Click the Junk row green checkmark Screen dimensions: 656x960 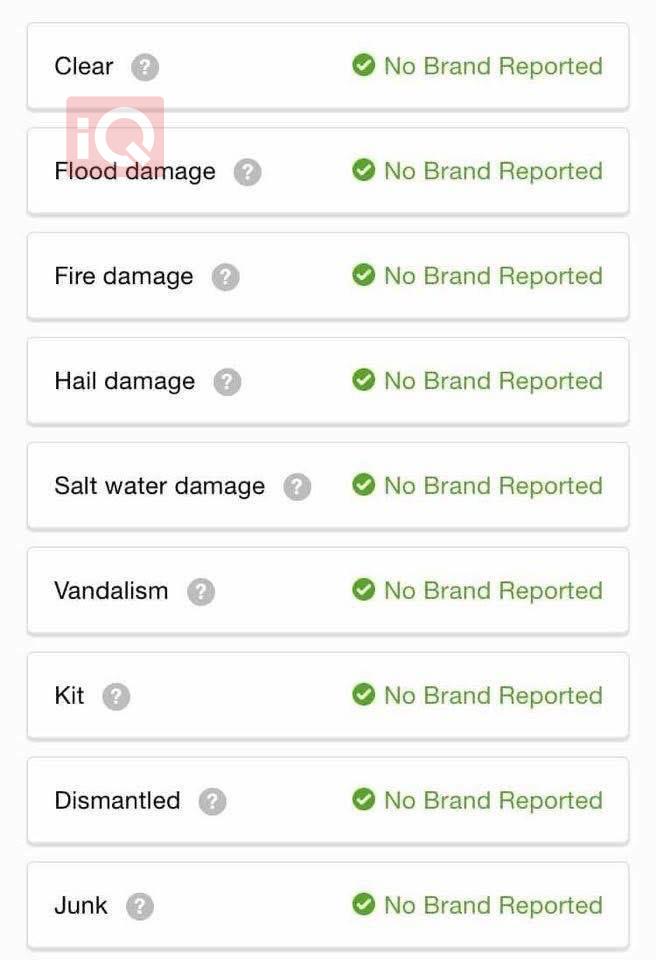point(363,905)
